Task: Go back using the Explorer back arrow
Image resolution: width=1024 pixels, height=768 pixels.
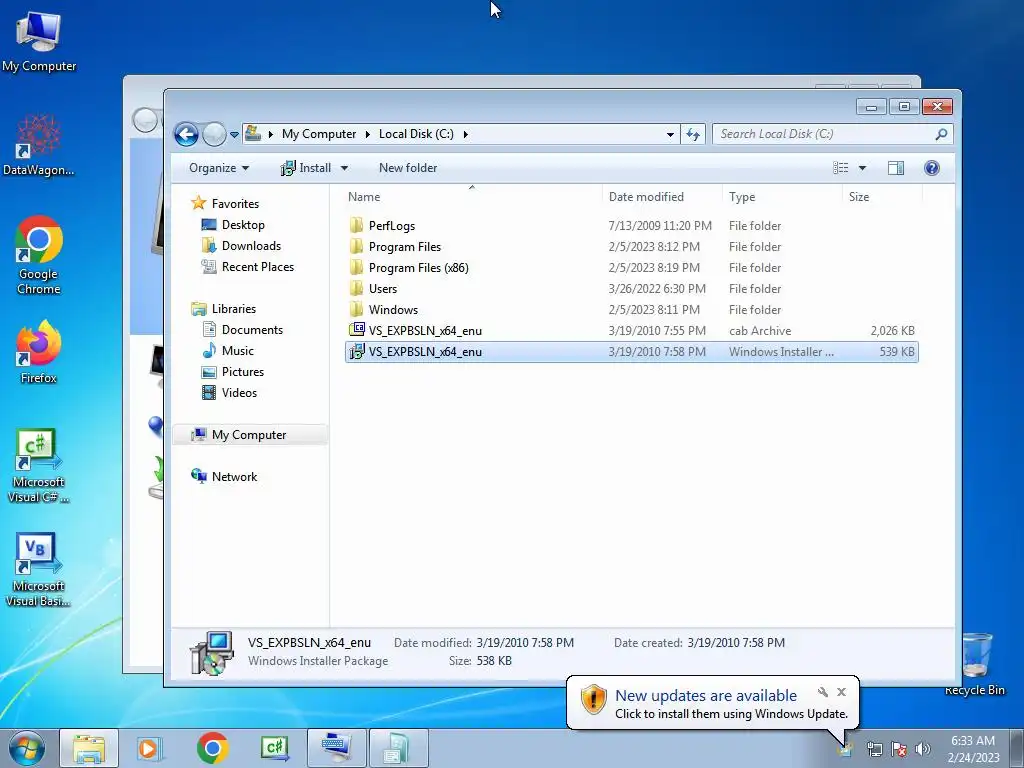Action: point(186,135)
